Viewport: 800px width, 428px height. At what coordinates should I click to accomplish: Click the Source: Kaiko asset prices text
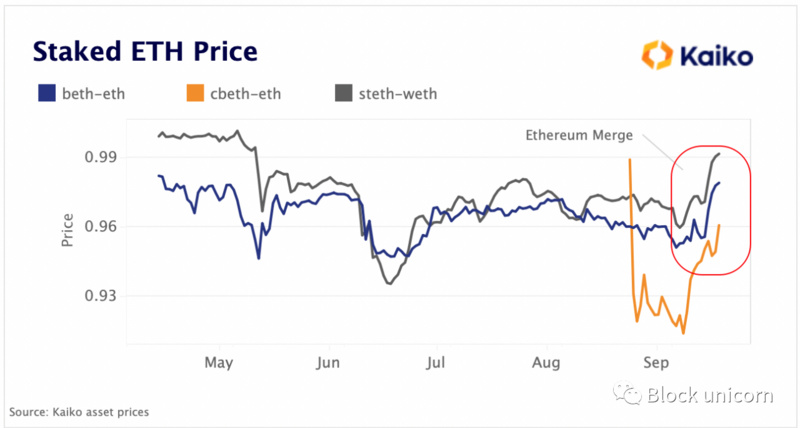coord(79,412)
